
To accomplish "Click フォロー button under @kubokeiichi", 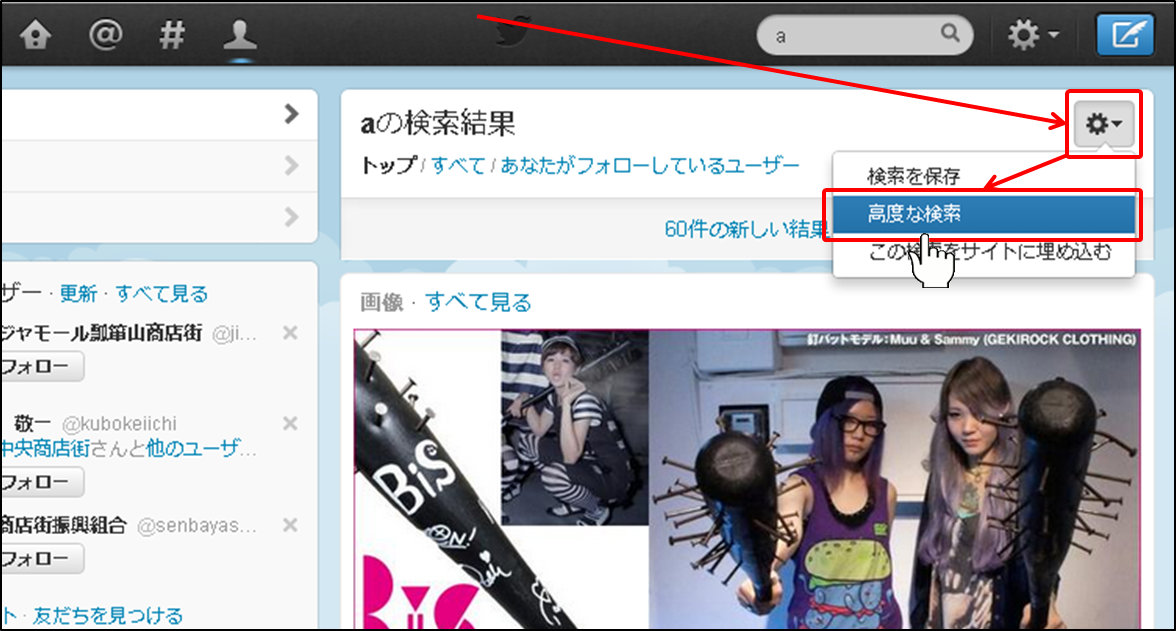I will pos(40,481).
